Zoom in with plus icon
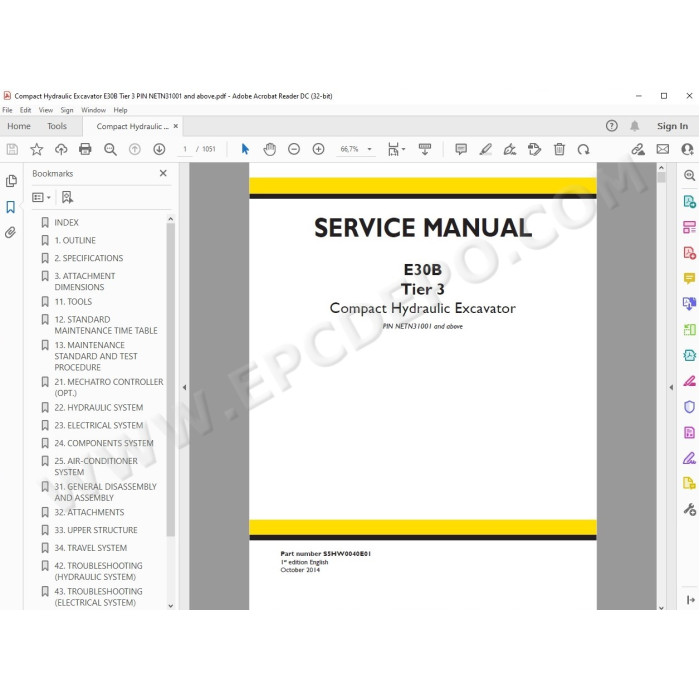This screenshot has height=700, width=700. point(318,149)
